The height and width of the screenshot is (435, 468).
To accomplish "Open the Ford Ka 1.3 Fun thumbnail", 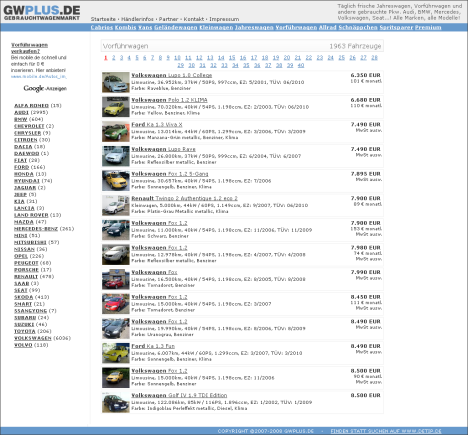I will 116,353.
